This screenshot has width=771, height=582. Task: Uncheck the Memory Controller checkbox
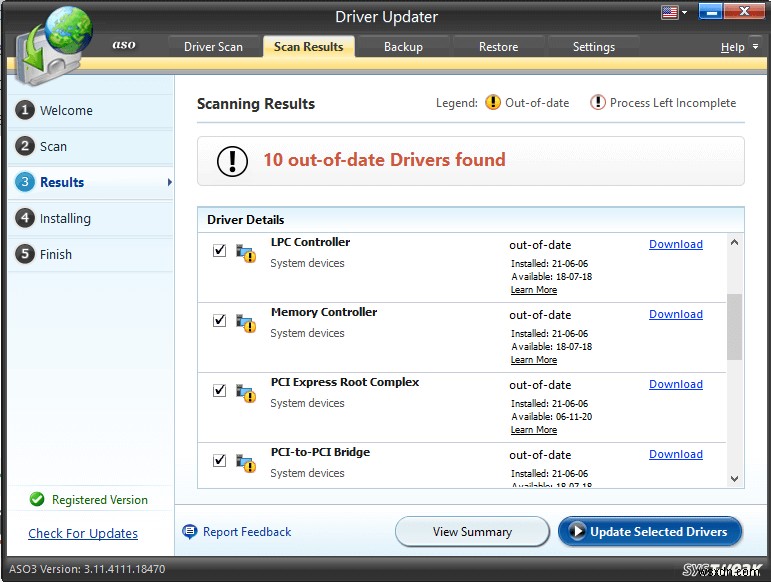click(220, 321)
